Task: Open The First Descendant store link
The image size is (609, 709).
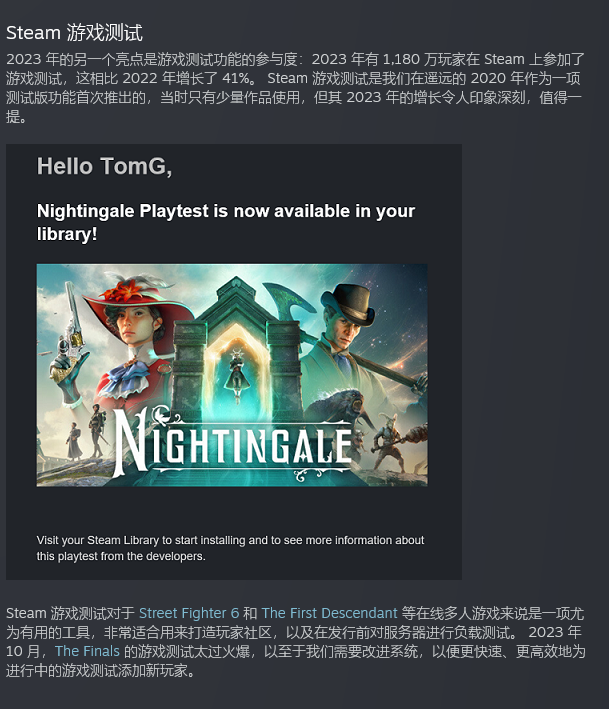Action: coord(329,613)
